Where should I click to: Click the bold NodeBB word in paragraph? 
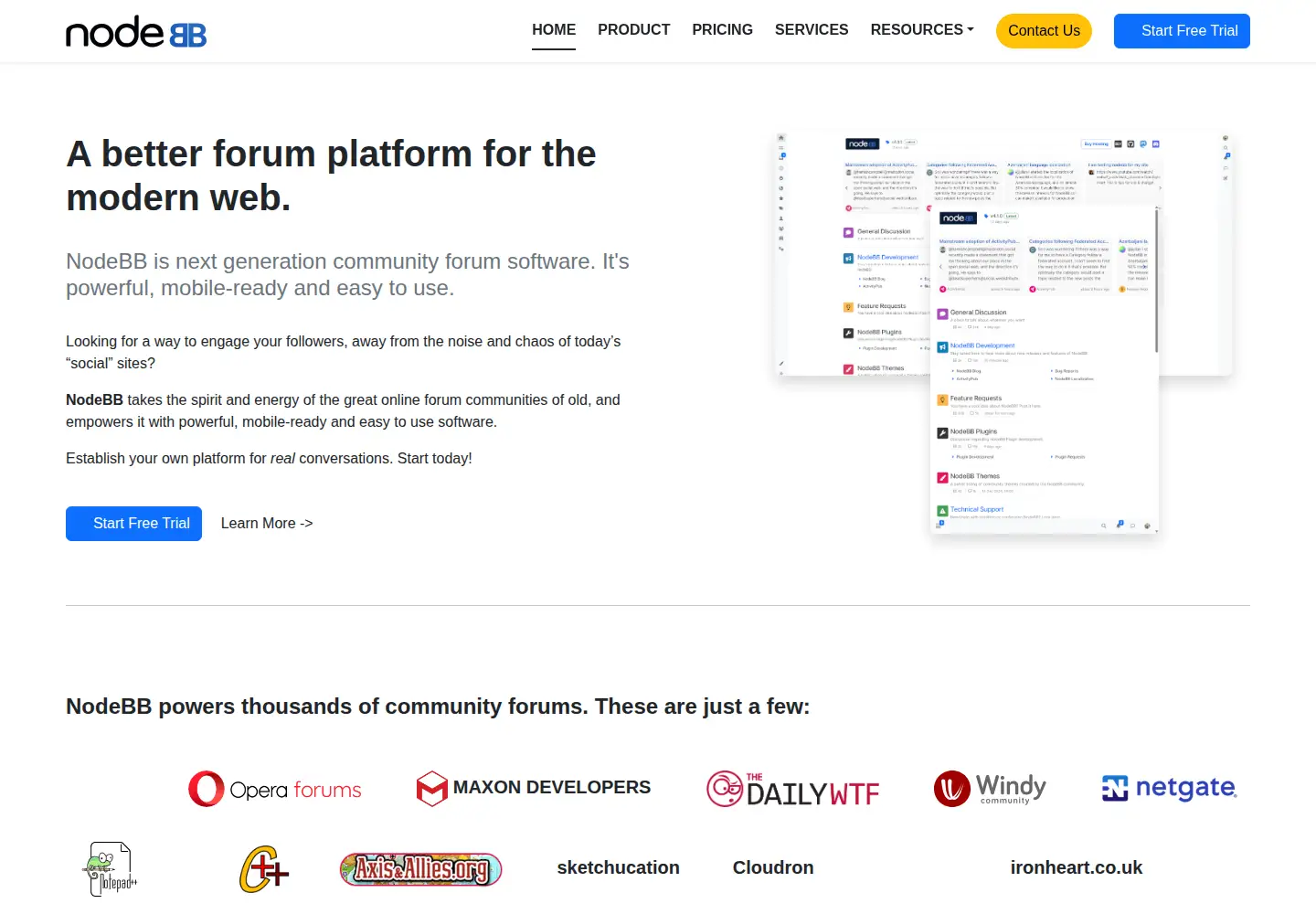pos(94,400)
